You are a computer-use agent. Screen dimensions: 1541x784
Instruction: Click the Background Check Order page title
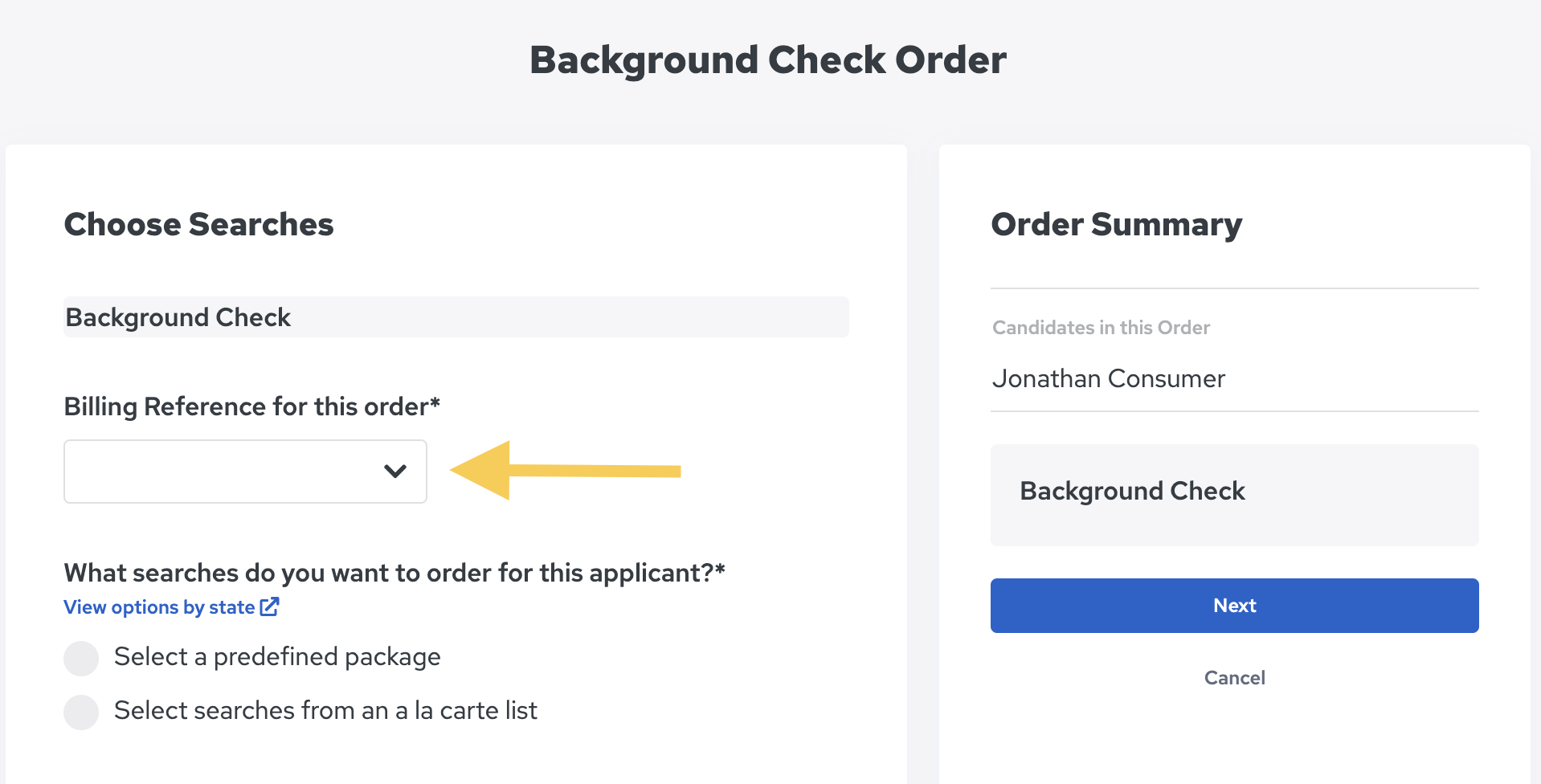click(768, 60)
